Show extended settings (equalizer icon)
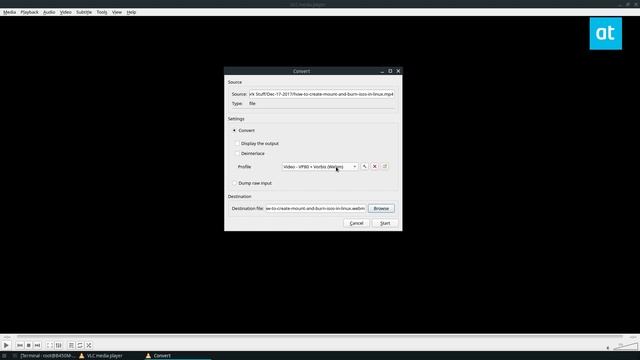Image resolution: width=640 pixels, height=360 pixels. [59, 345]
